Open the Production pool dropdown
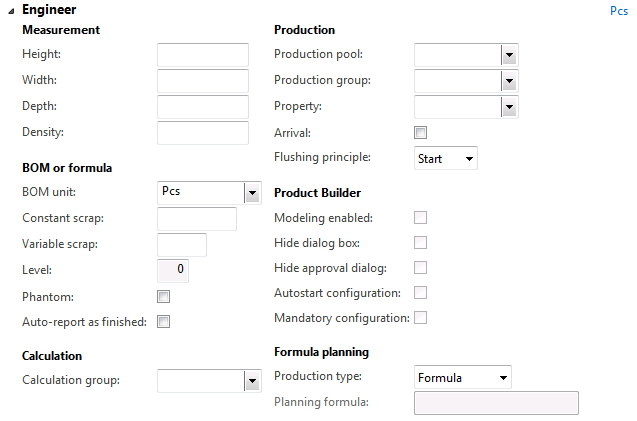 point(509,56)
